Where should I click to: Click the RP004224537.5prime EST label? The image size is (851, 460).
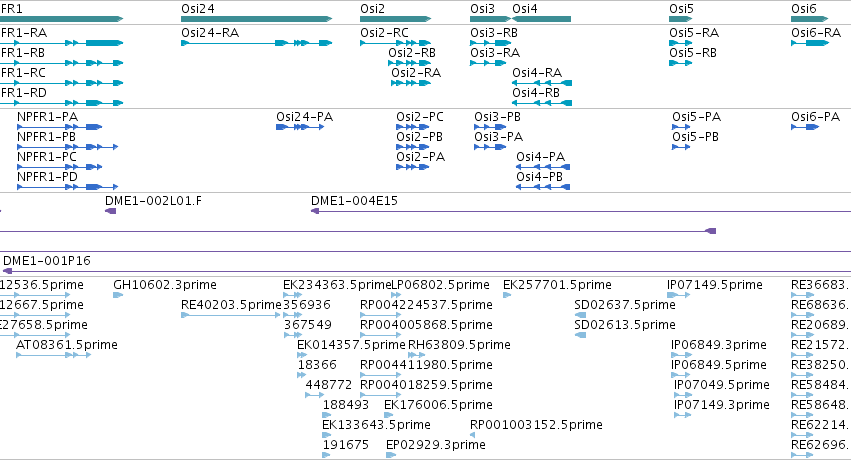coord(427,305)
